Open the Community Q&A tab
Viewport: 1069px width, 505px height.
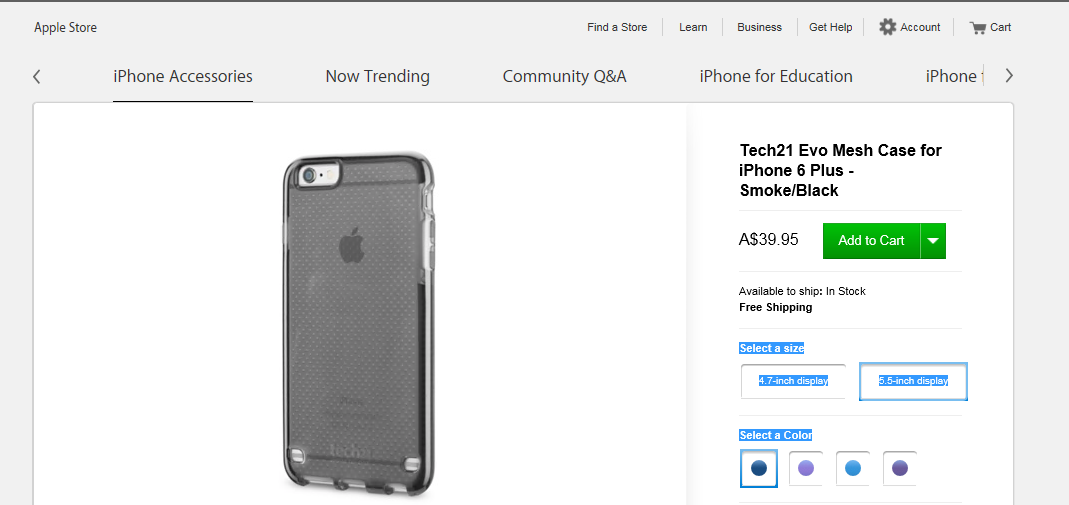point(564,76)
